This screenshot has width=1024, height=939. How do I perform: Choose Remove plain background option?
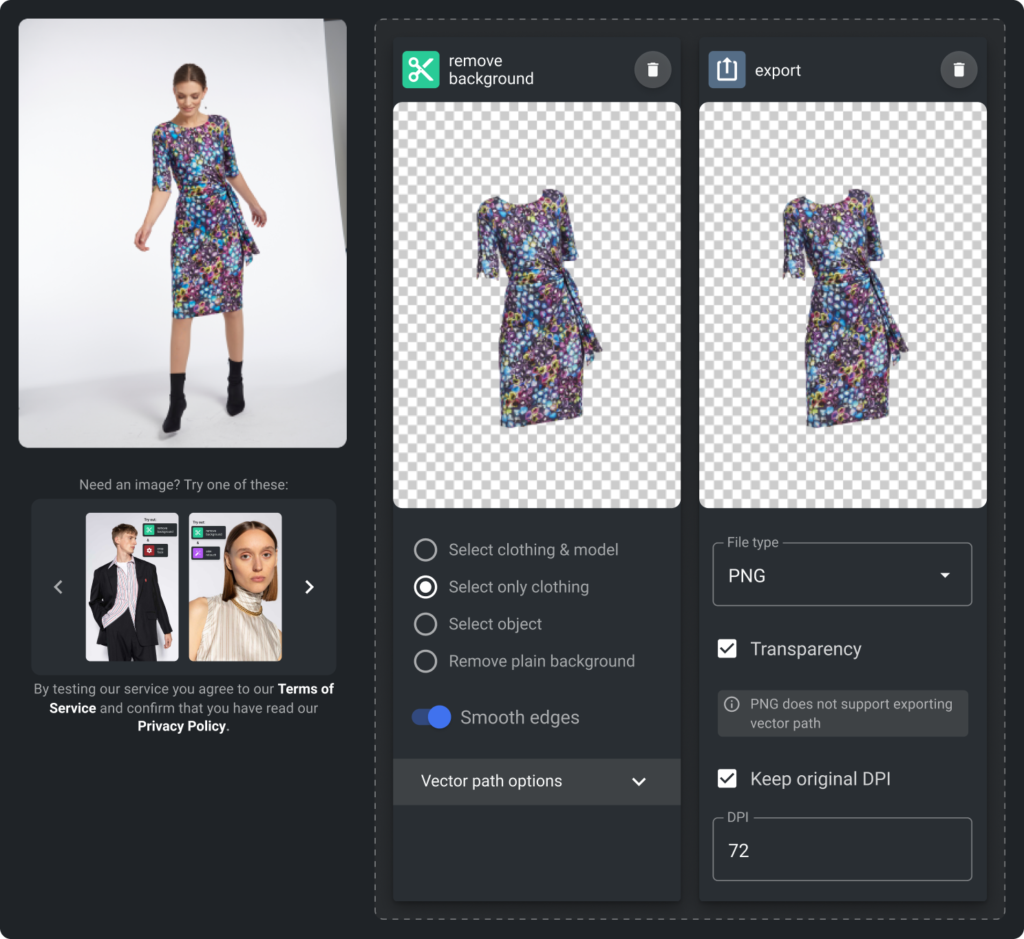coord(524,661)
